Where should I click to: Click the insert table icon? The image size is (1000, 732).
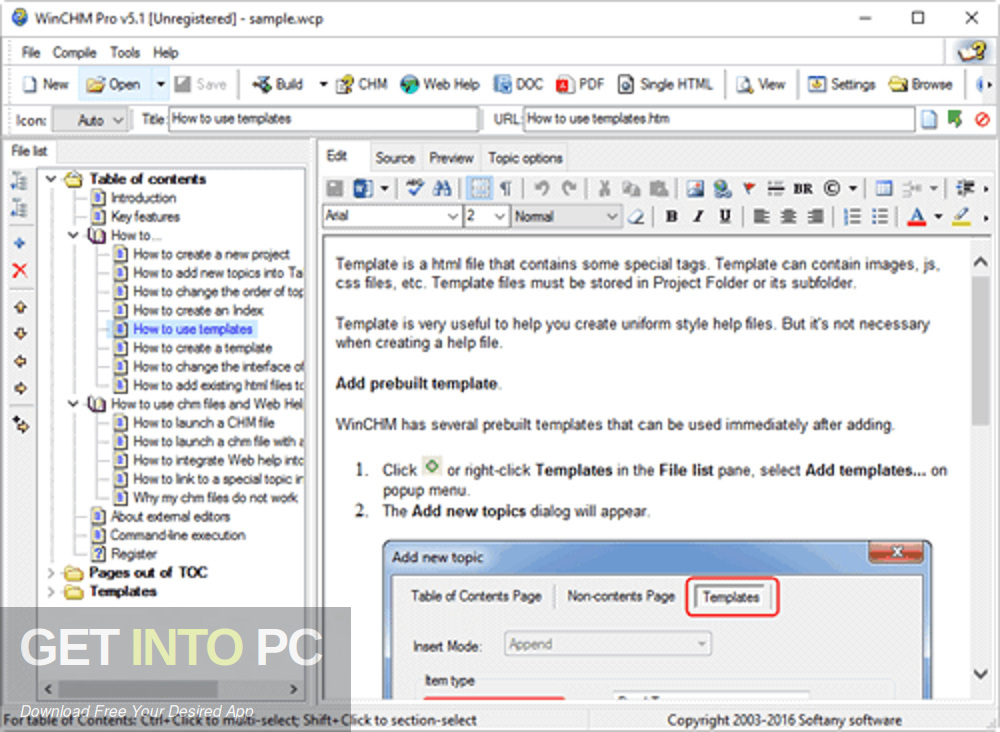[x=883, y=188]
